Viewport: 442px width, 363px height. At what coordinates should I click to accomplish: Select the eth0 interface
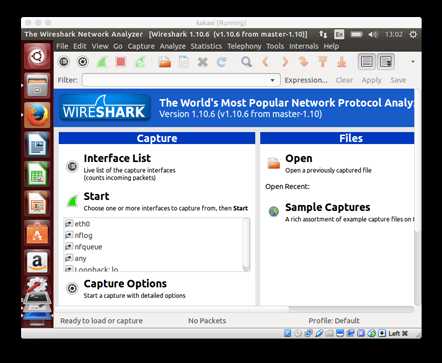click(82, 224)
